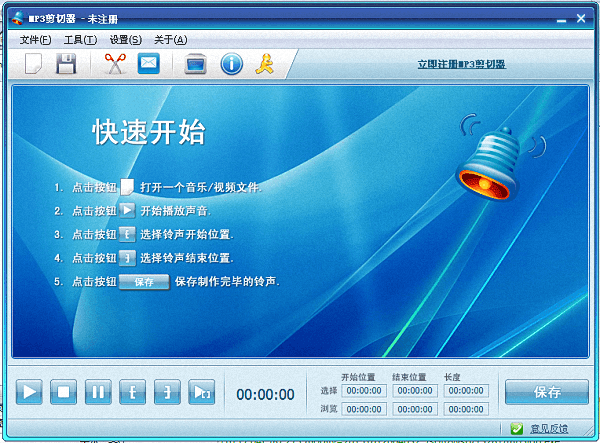Play the selected bracket section
The width and height of the screenshot is (600, 443).
[202, 392]
